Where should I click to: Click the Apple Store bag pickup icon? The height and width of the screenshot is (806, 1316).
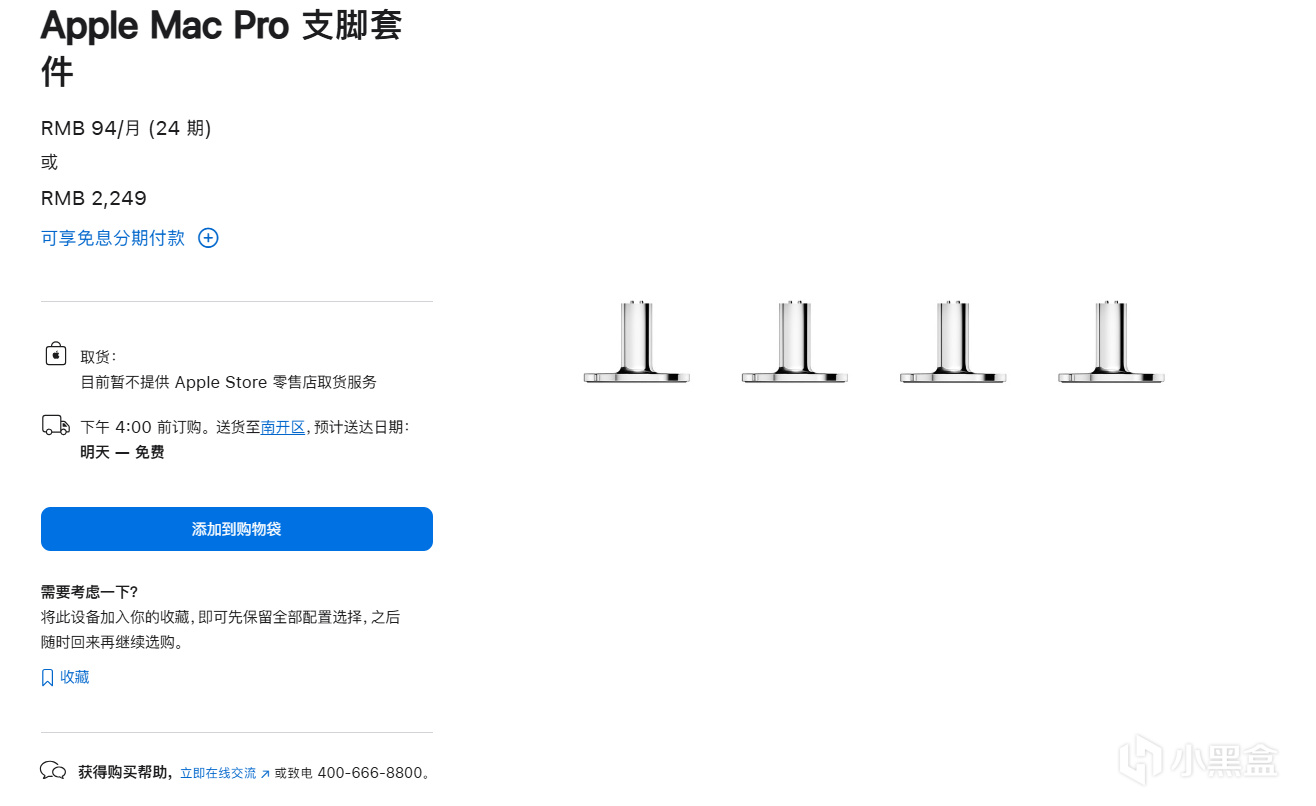click(56, 354)
